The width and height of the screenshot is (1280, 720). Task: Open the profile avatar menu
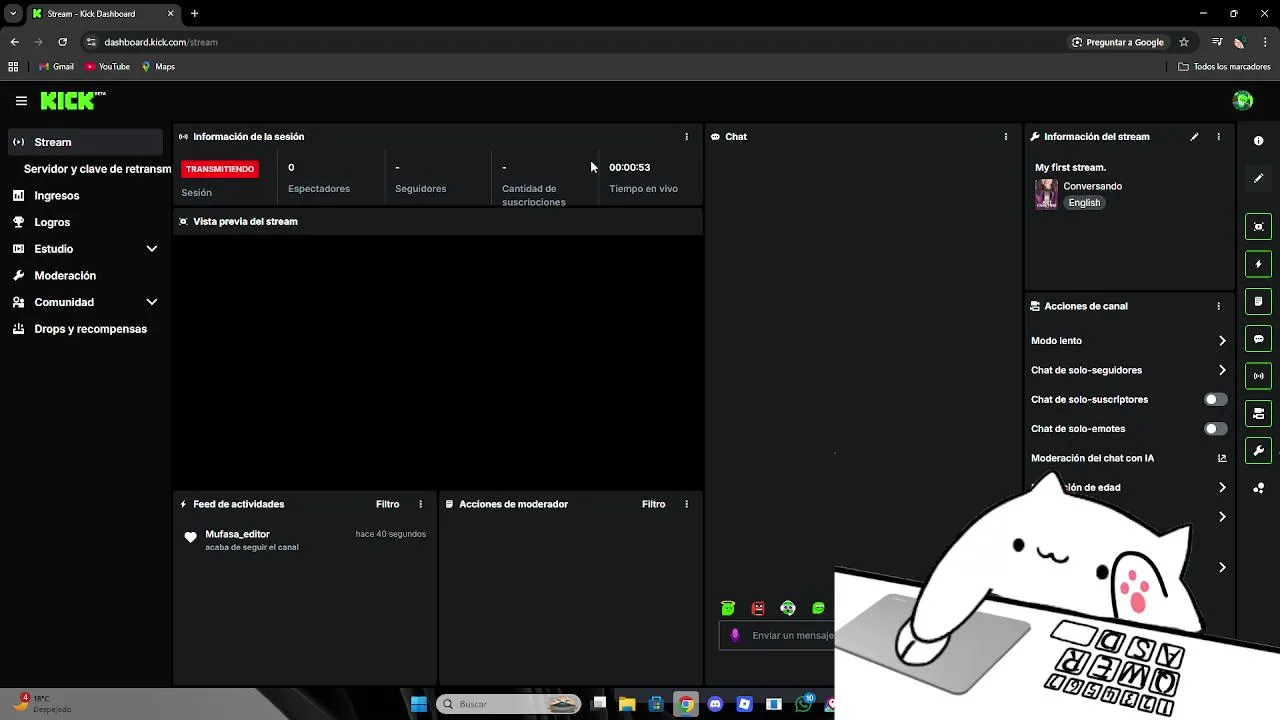(1243, 100)
